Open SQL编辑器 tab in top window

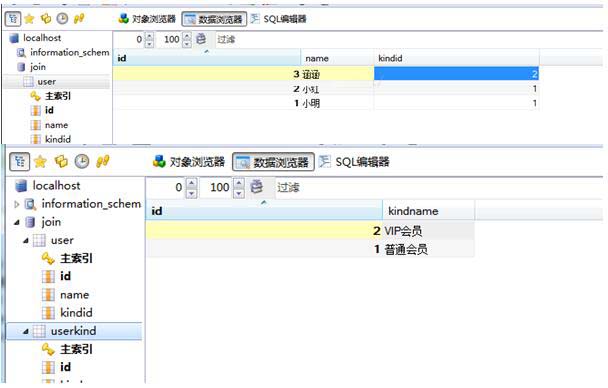[x=278, y=19]
